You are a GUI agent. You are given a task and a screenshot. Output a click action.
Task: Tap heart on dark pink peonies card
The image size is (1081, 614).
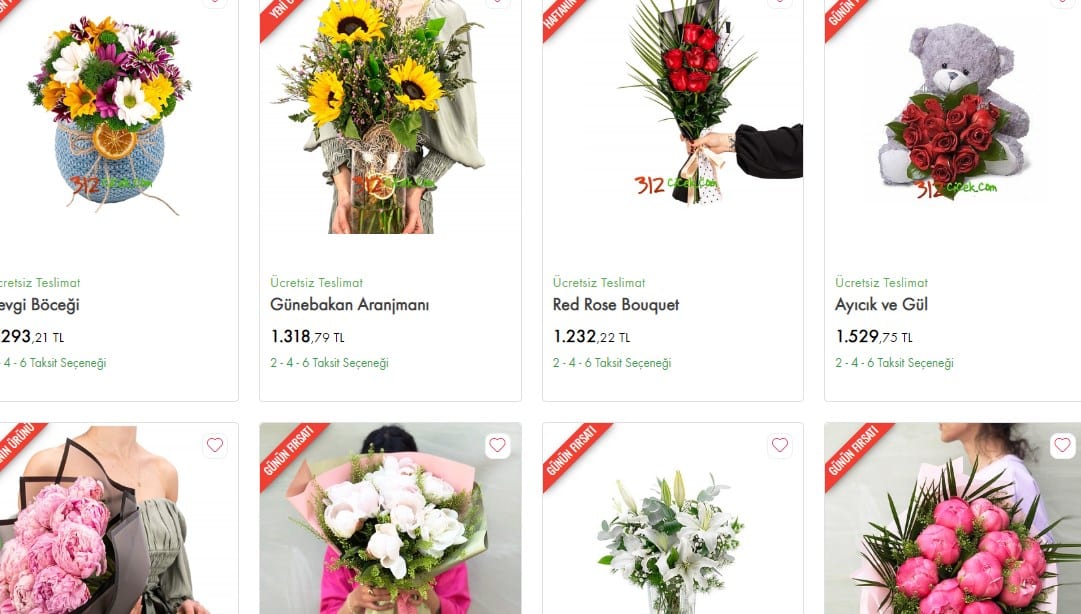click(1062, 445)
